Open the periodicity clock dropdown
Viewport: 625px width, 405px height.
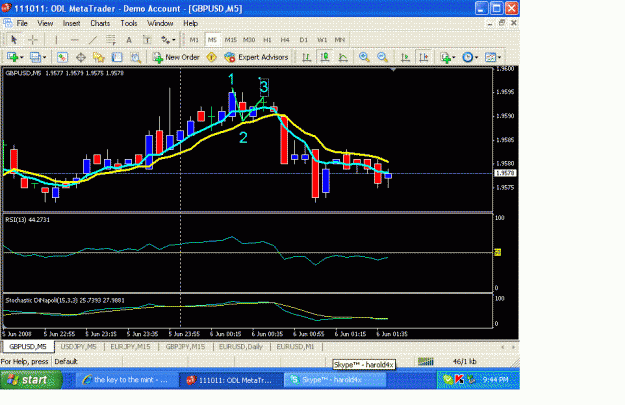[x=470, y=57]
